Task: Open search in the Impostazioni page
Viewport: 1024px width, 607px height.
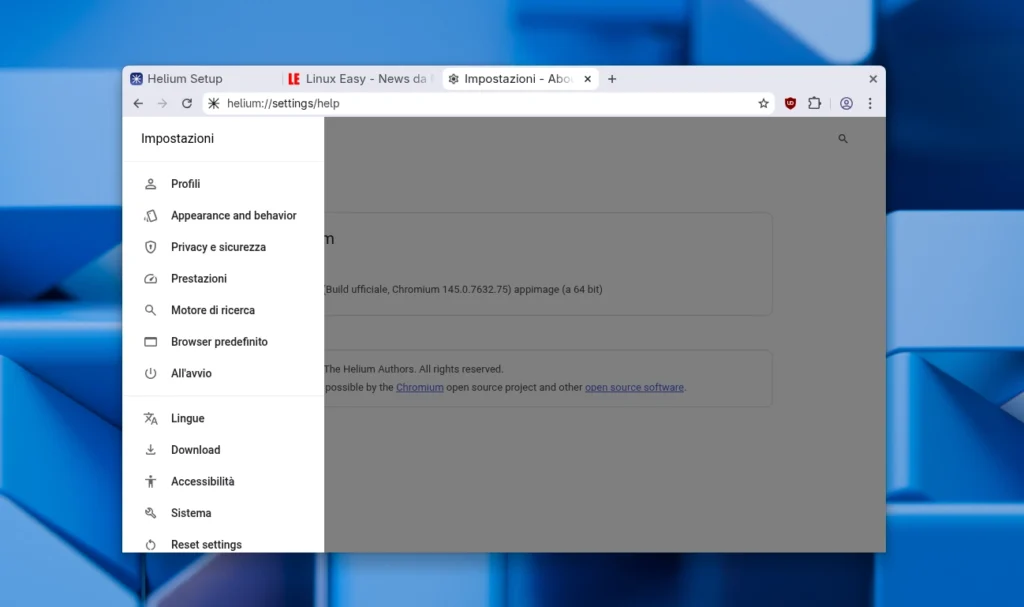Action: pos(842,138)
